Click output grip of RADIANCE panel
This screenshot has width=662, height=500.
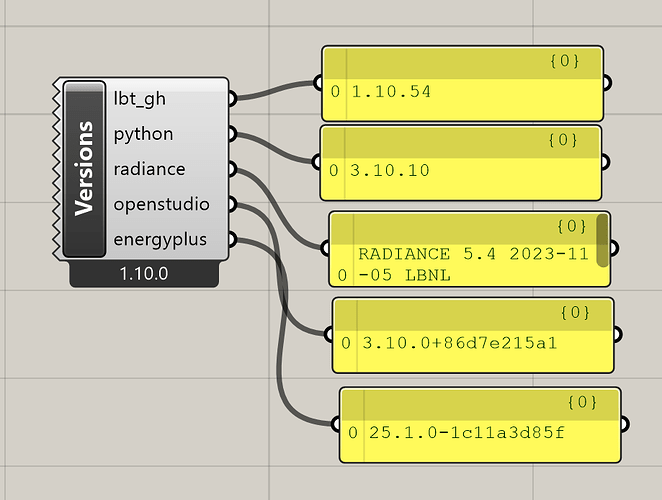[614, 248]
